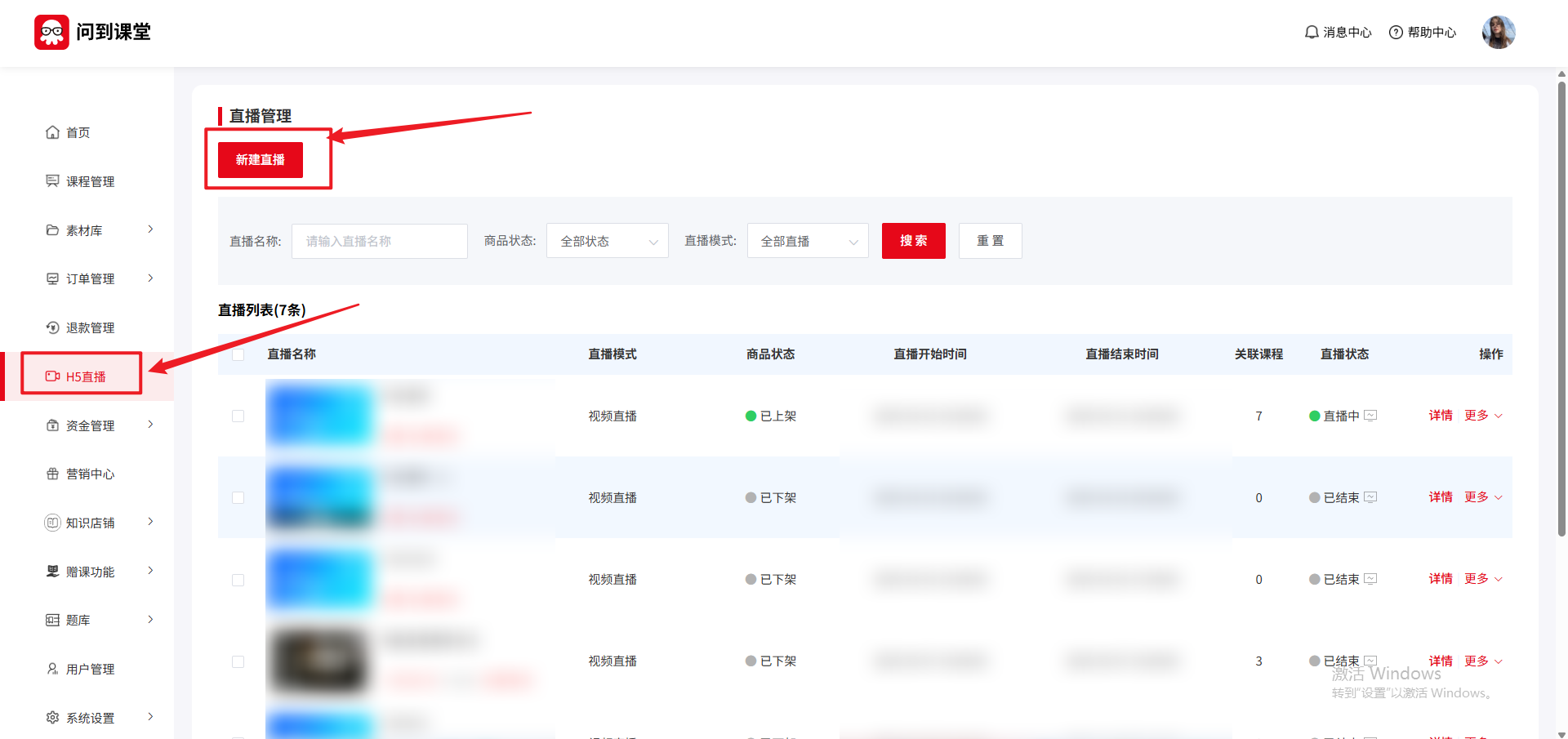
Task: Open the 直播模式 全部直播 dropdown
Action: click(x=808, y=241)
